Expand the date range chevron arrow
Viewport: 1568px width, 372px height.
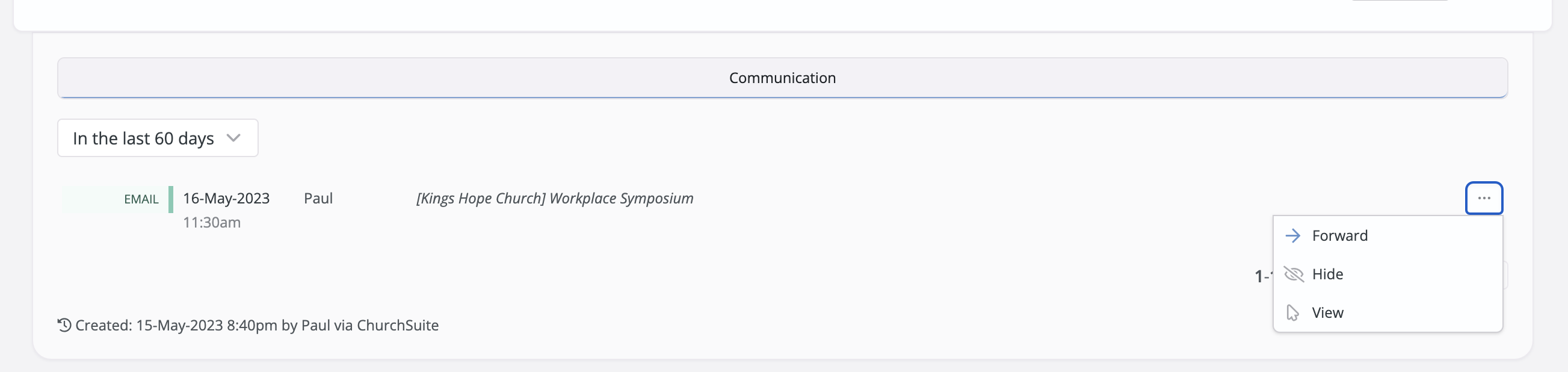[x=233, y=138]
